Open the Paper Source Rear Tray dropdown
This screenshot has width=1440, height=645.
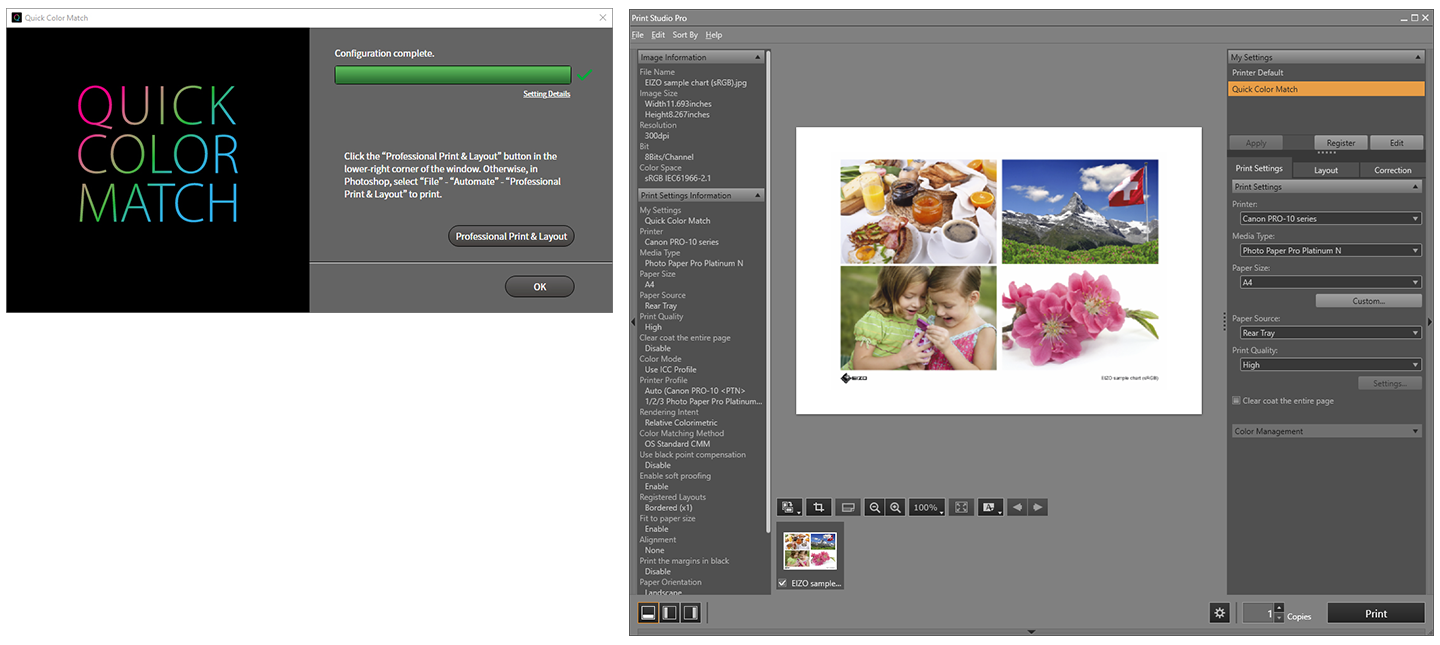tap(1330, 333)
